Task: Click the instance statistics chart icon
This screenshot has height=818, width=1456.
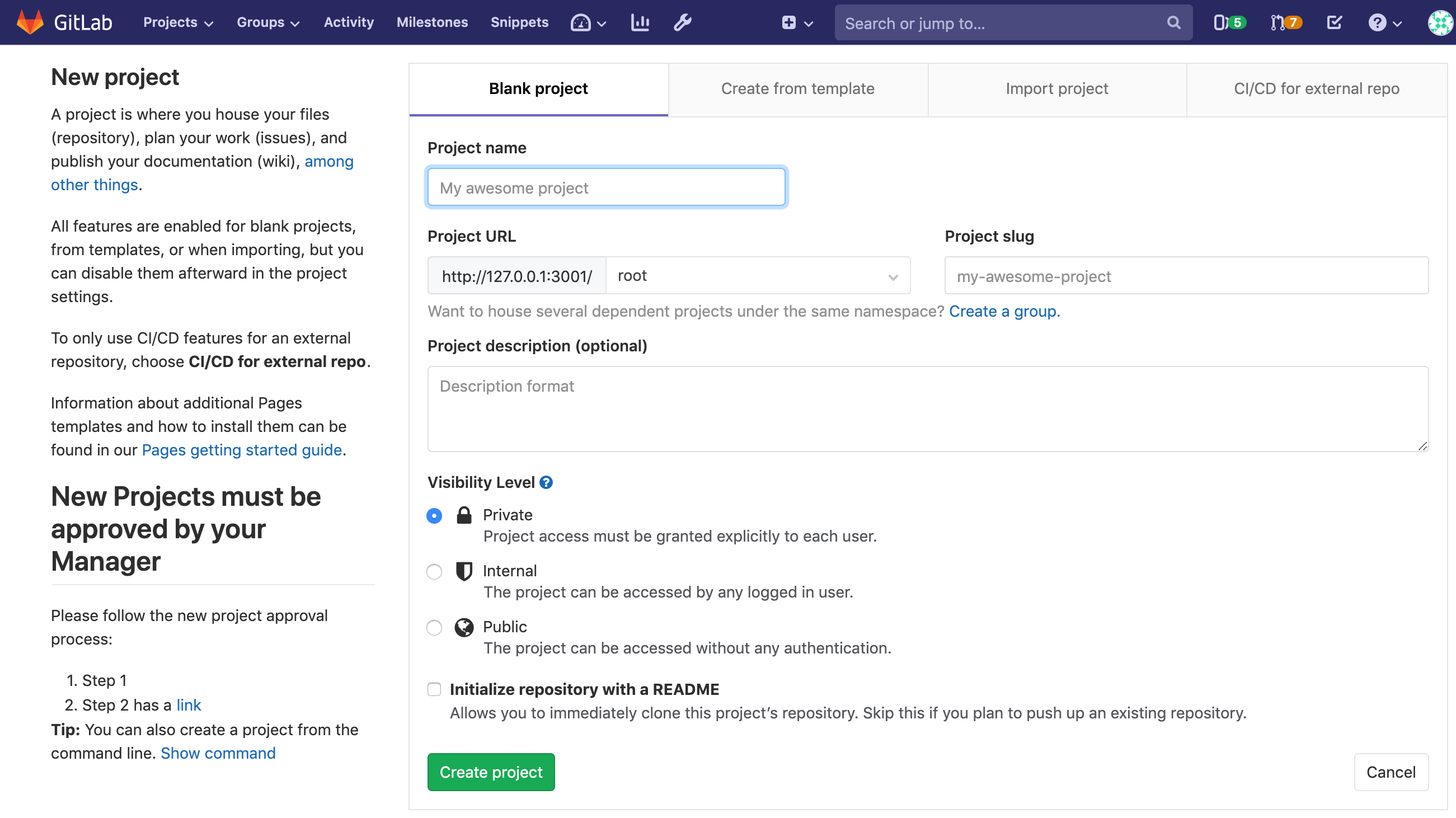Action: tap(639, 22)
